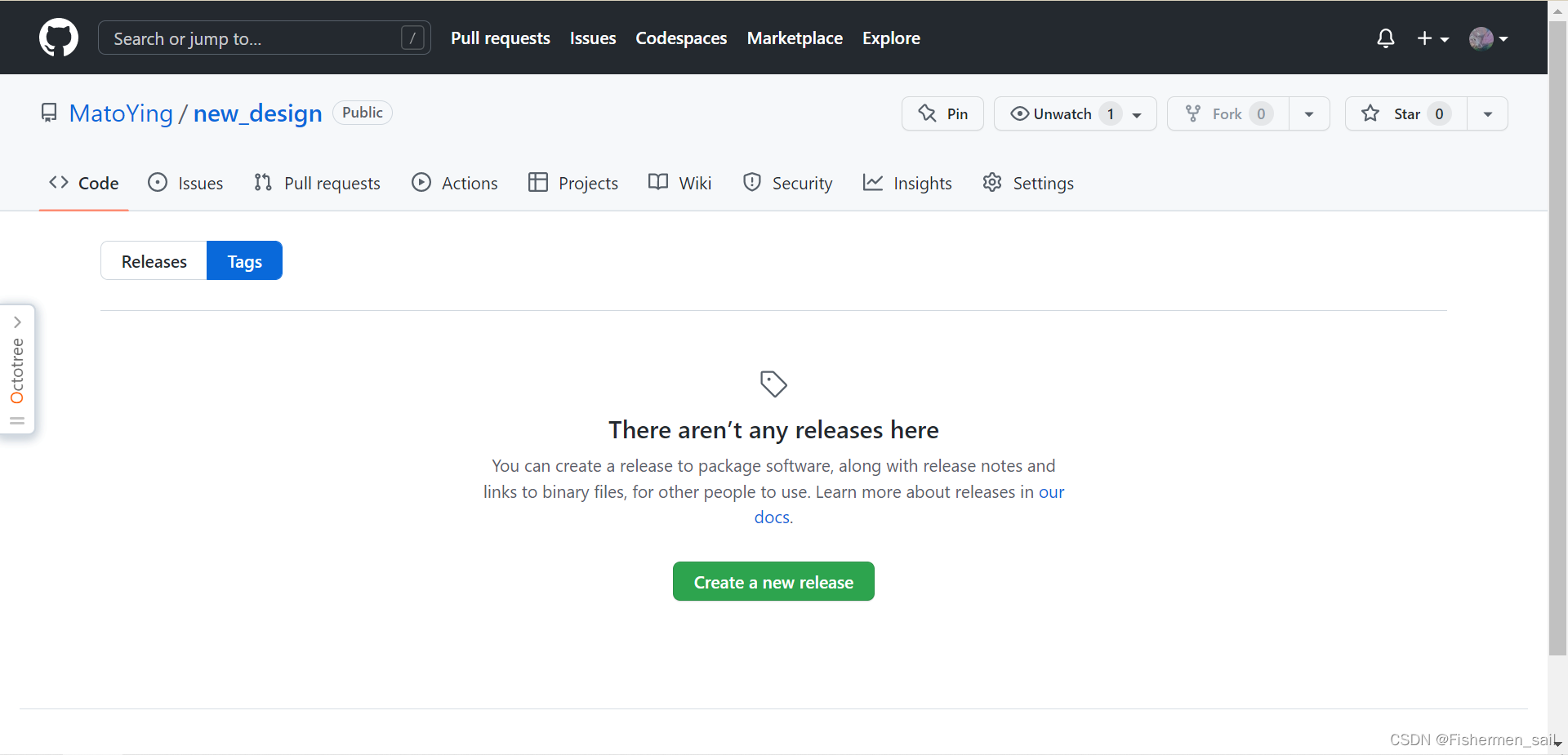This screenshot has width=1568, height=755.
Task: Switch to the repository Issues tab
Action: point(185,183)
